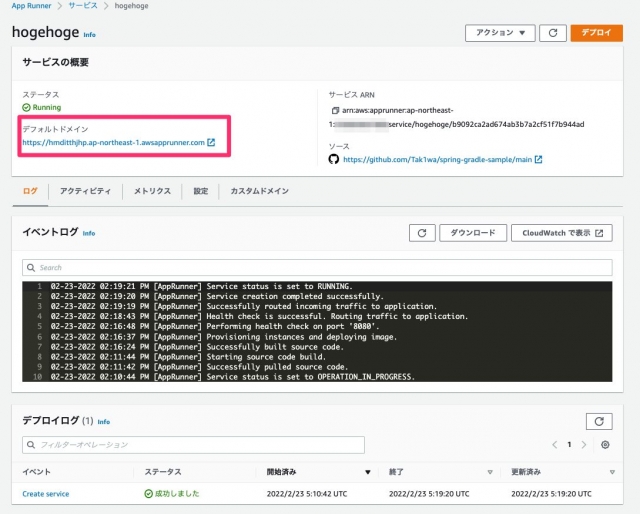The width and height of the screenshot is (640, 514).
Task: Select log line 'OPERATION_IN_PROGRESS'
Action: tap(310, 377)
